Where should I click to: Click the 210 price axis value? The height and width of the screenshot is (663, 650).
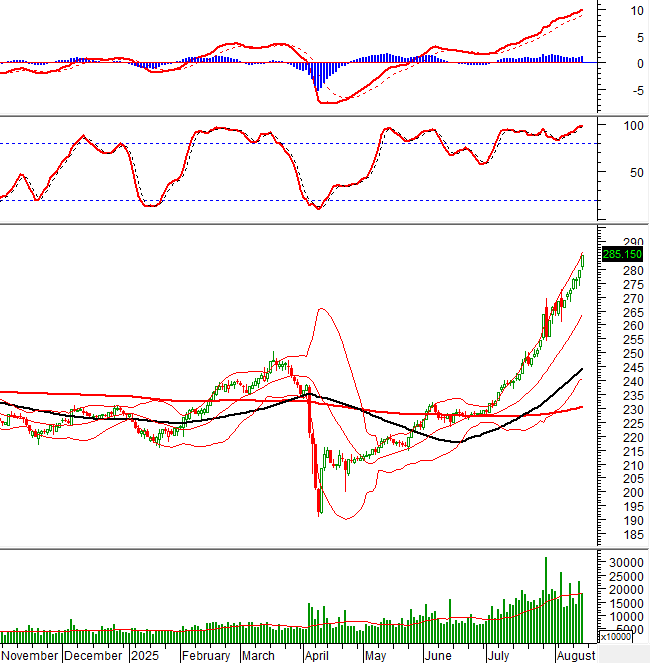click(x=633, y=466)
